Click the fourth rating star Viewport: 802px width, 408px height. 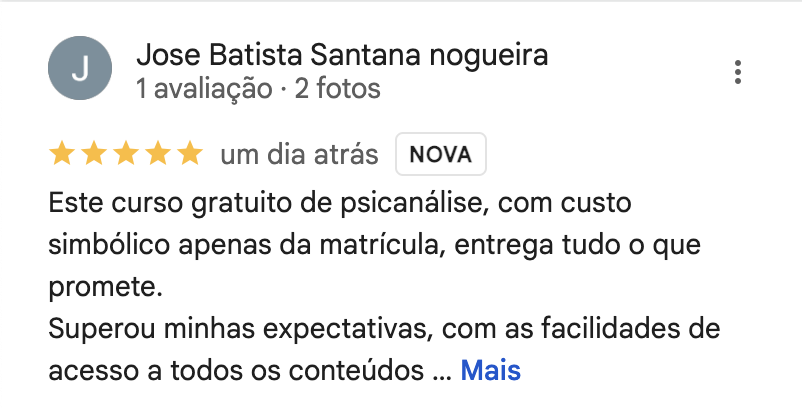point(158,154)
